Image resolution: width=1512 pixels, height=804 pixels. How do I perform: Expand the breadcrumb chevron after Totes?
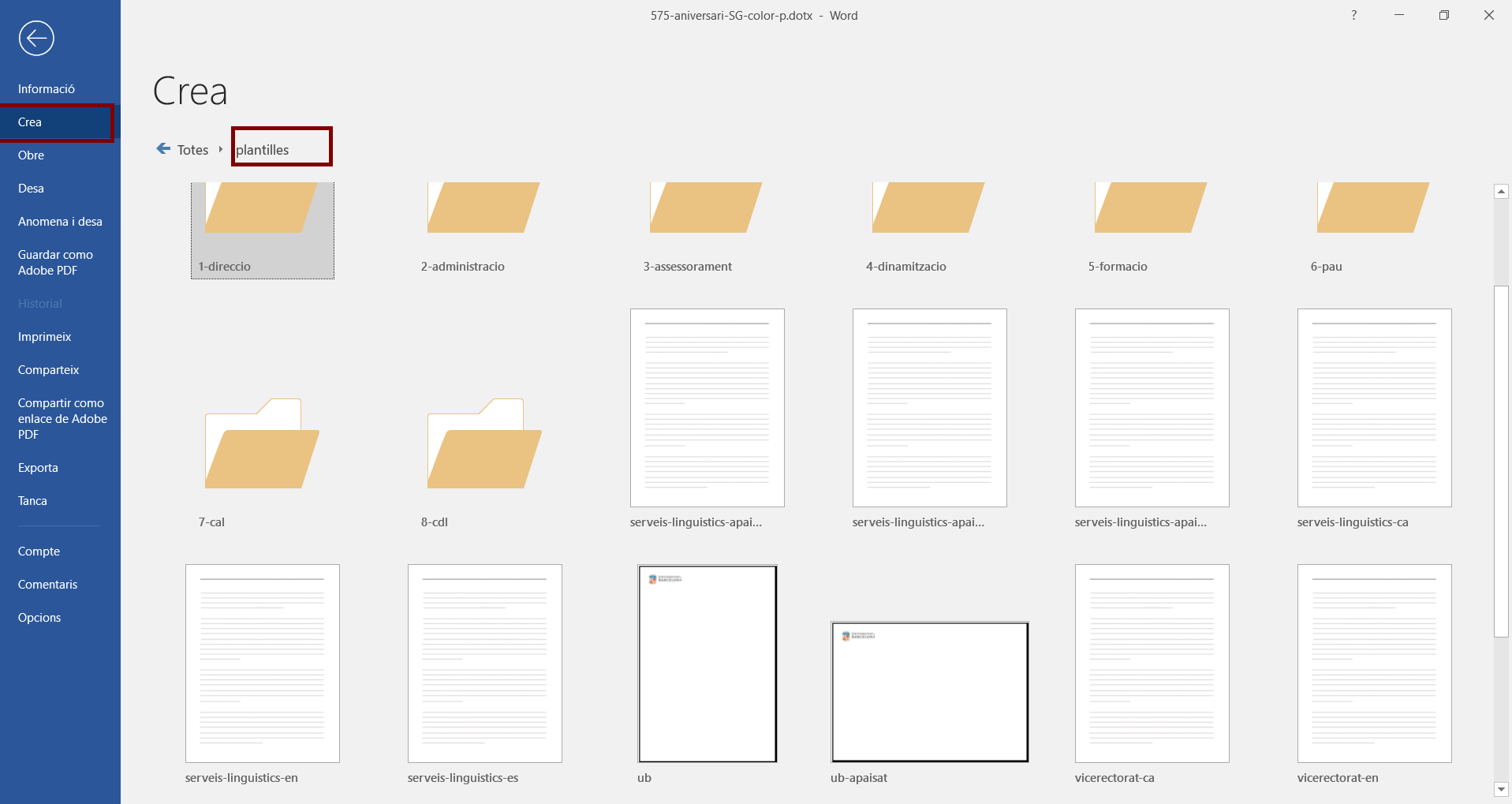coord(220,148)
